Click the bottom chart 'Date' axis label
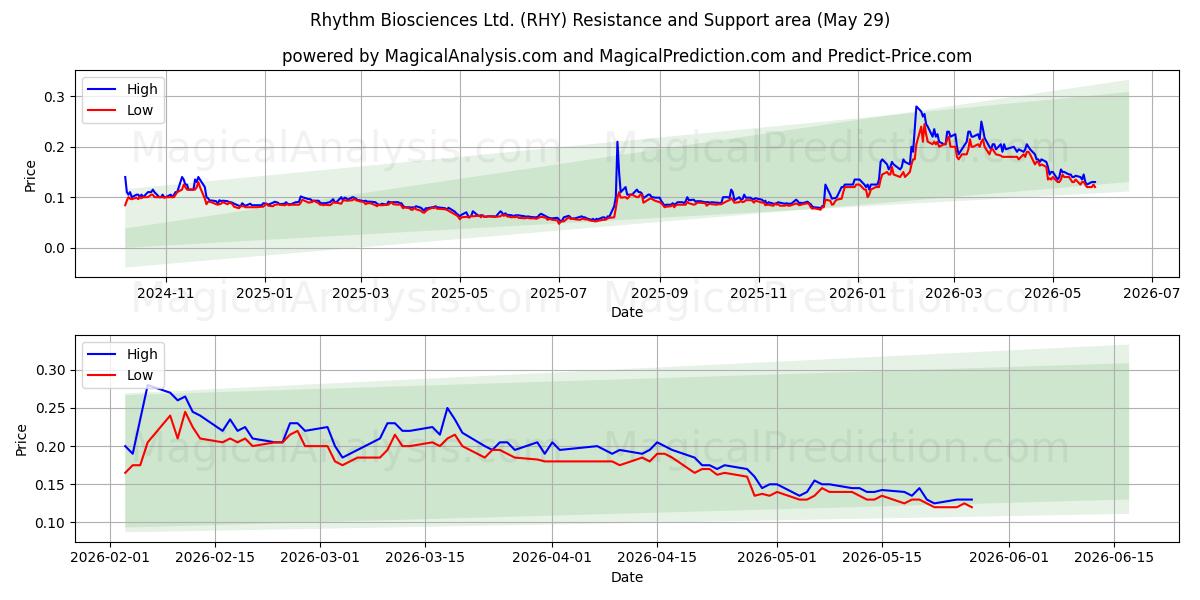The image size is (1200, 600). click(627, 577)
